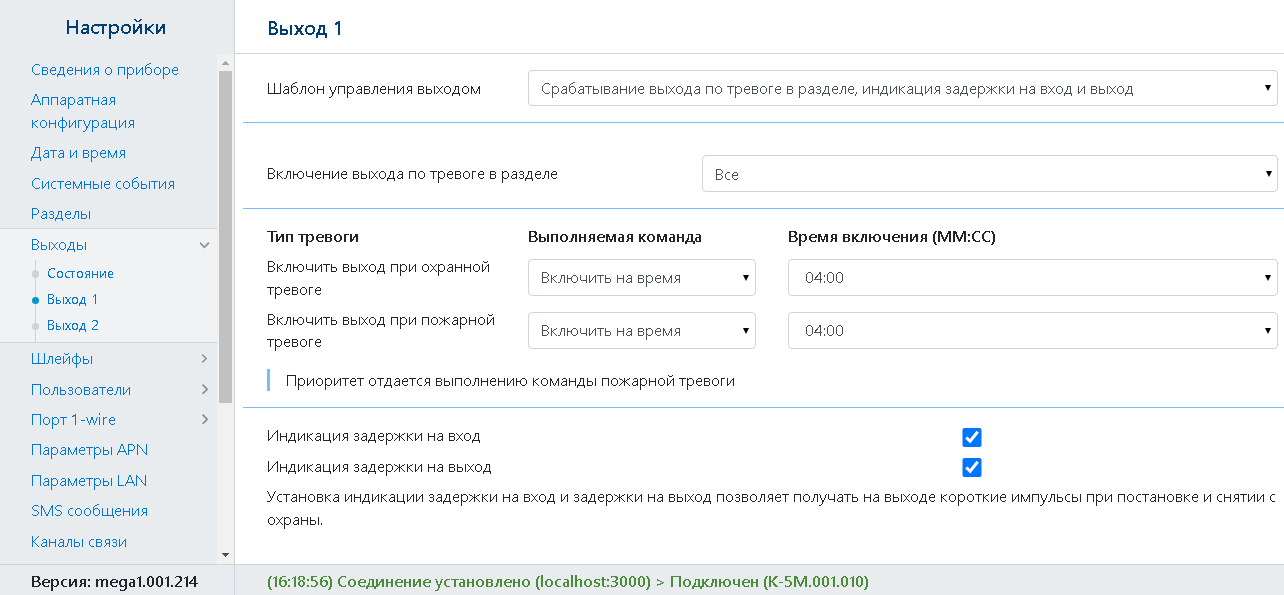
Task: Open Каналы связи page
Action: pyautogui.click(x=79, y=542)
